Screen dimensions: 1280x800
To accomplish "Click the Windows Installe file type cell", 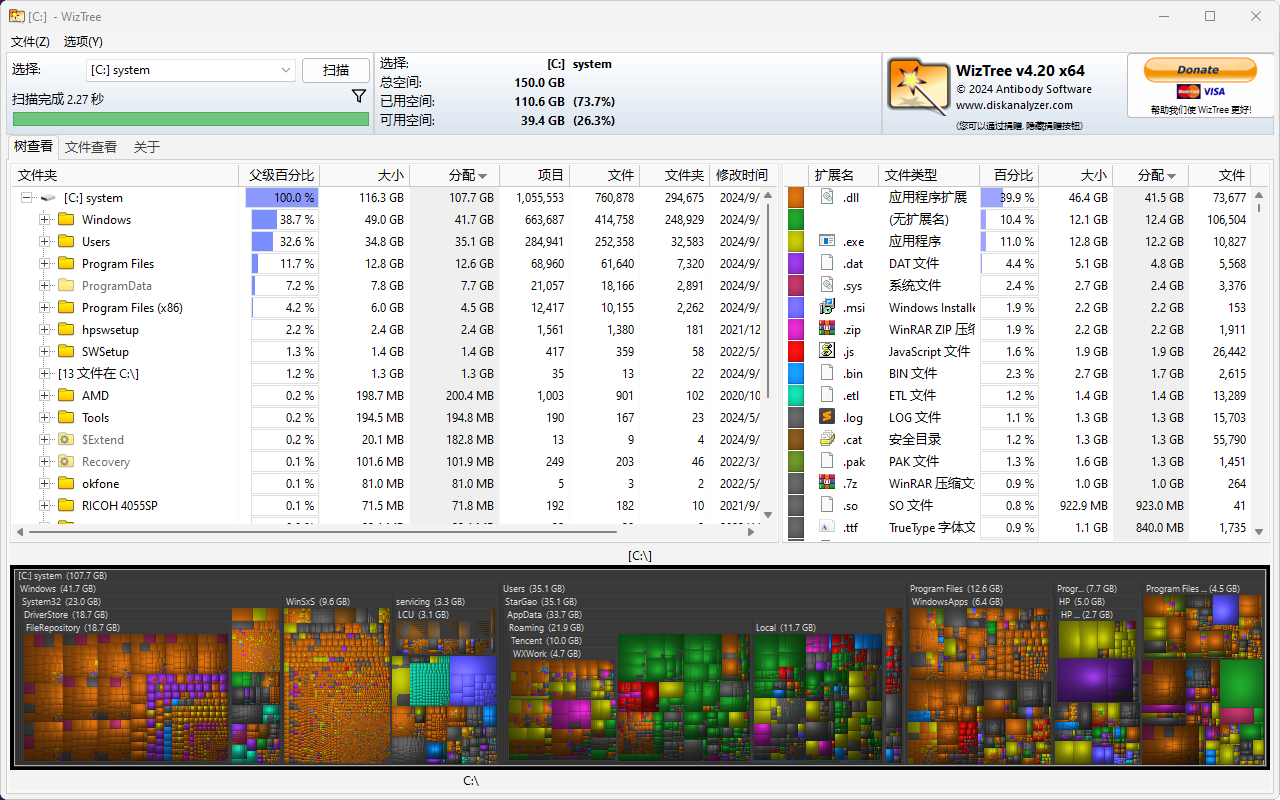I will click(x=932, y=308).
